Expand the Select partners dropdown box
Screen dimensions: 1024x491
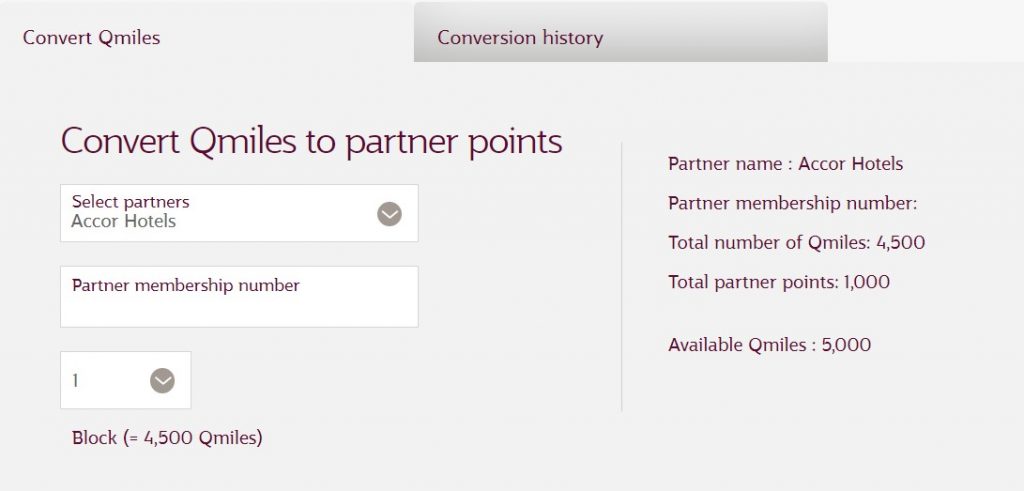(x=239, y=213)
